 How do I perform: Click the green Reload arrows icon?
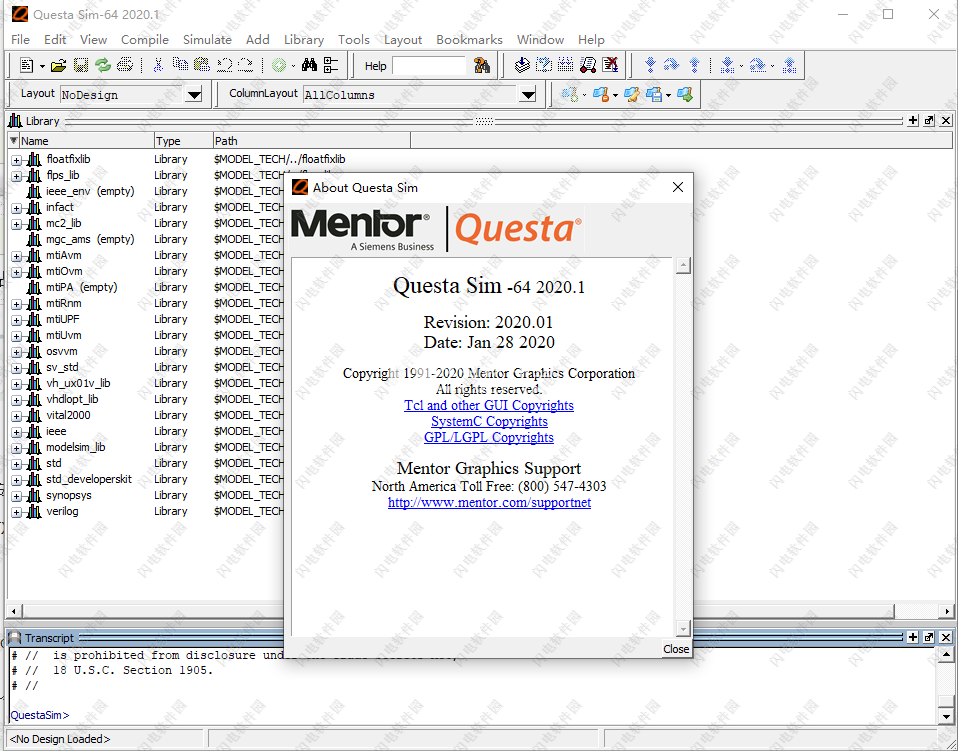click(103, 65)
